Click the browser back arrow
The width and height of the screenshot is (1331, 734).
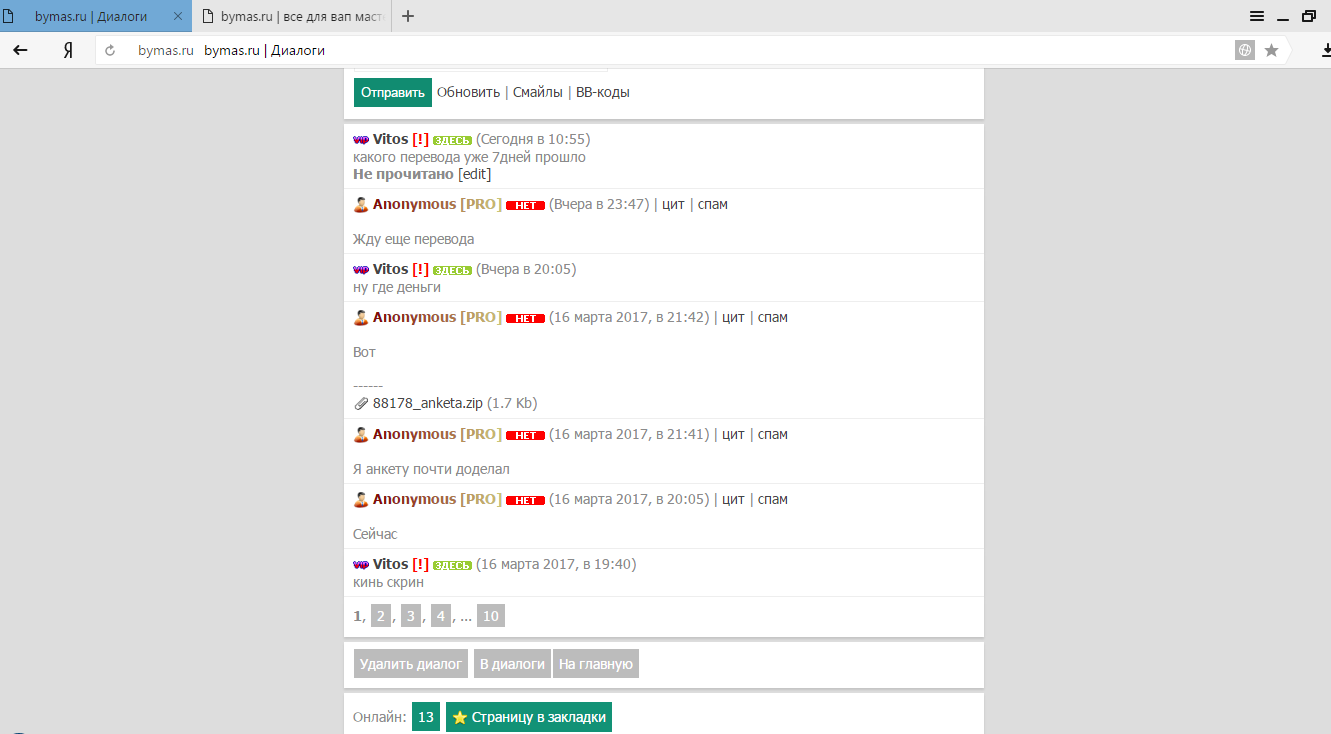[x=20, y=50]
